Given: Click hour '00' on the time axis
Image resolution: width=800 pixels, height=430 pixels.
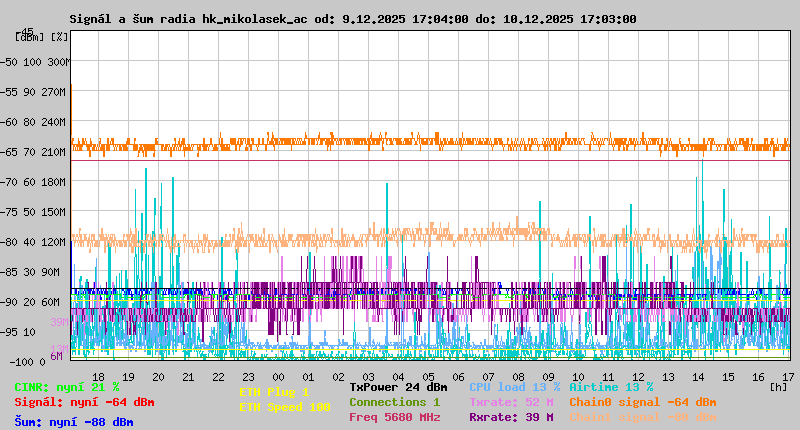Looking at the screenshot, I should [x=279, y=377].
